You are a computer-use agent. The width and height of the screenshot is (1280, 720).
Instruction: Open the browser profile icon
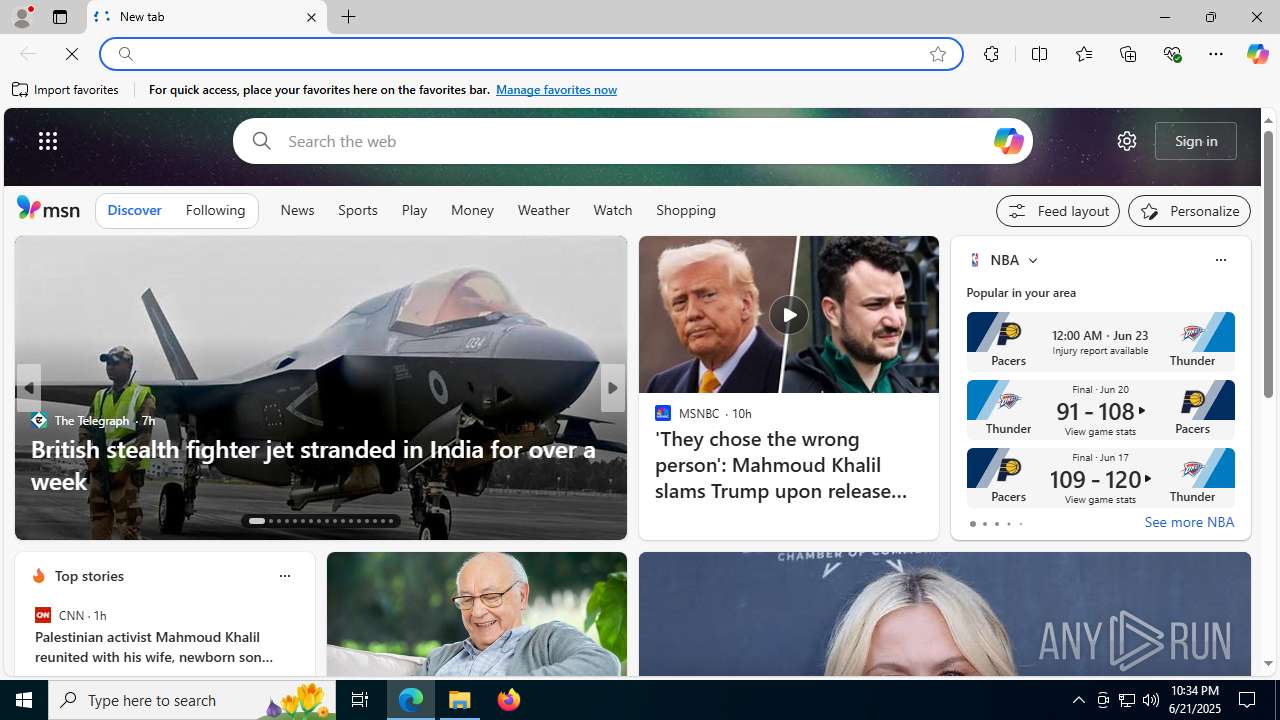(21, 17)
